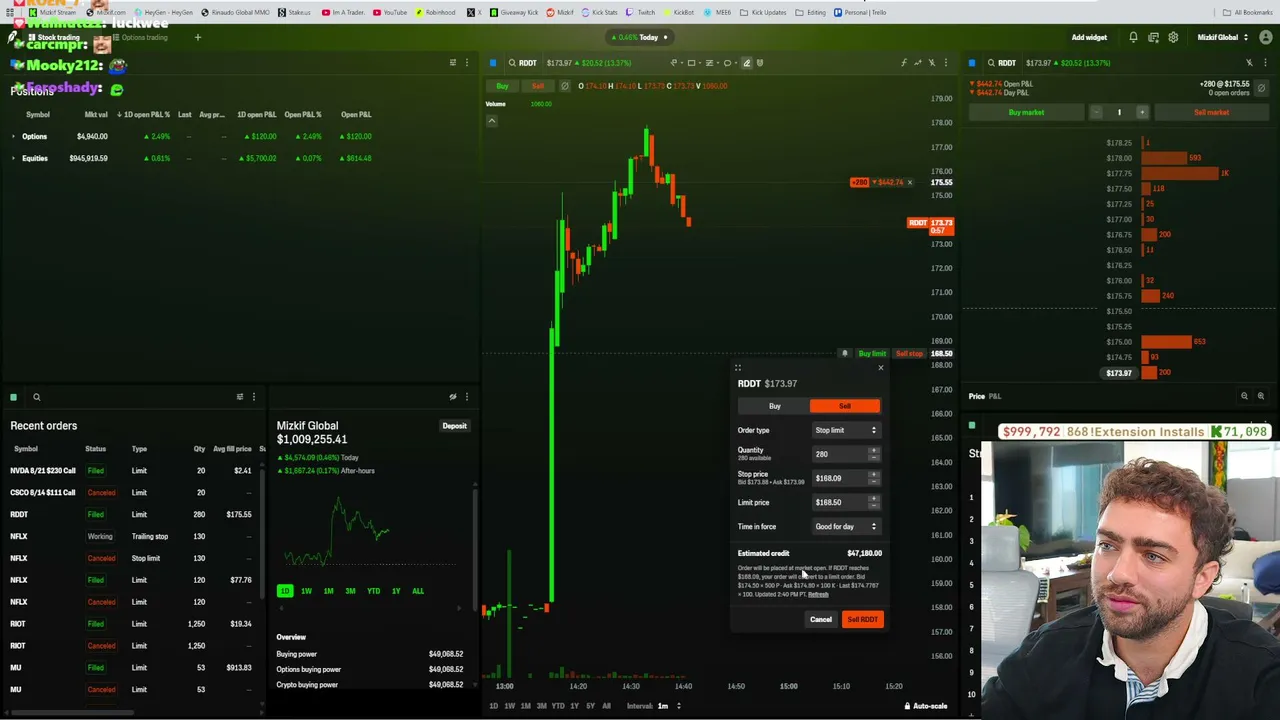Open the Mizkif Global account switcher
The image size is (1280, 720).
[x=1223, y=38]
